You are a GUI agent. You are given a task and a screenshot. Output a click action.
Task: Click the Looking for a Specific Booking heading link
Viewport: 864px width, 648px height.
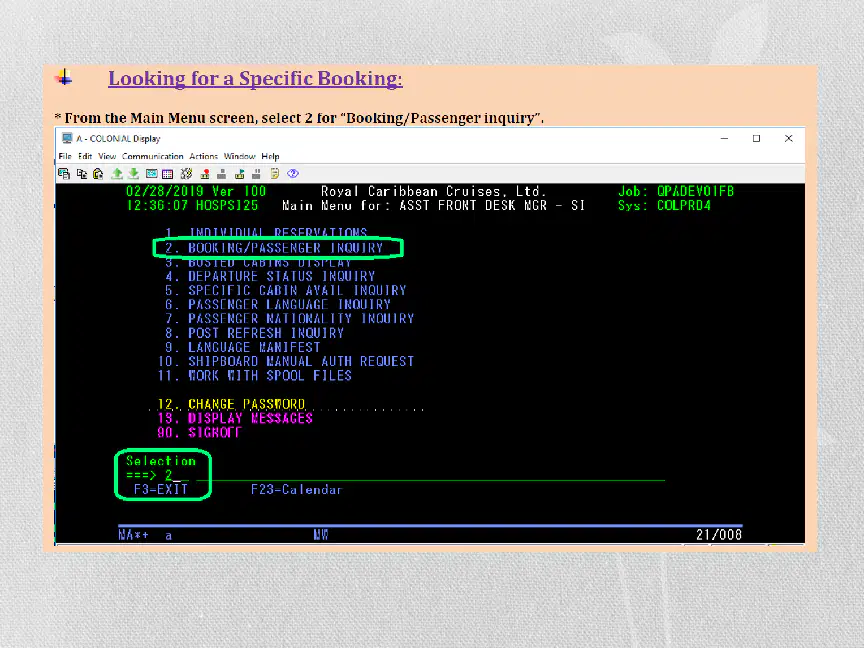tap(255, 79)
